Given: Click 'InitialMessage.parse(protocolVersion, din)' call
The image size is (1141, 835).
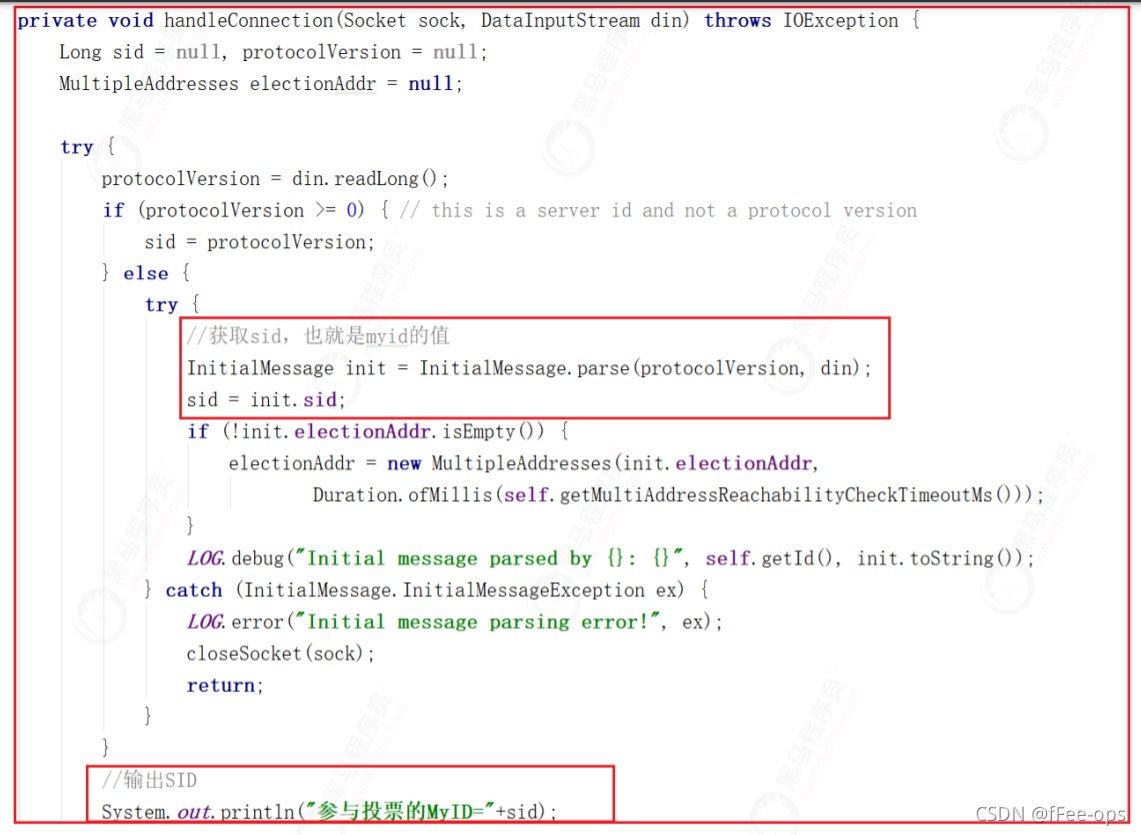Looking at the screenshot, I should [640, 368].
